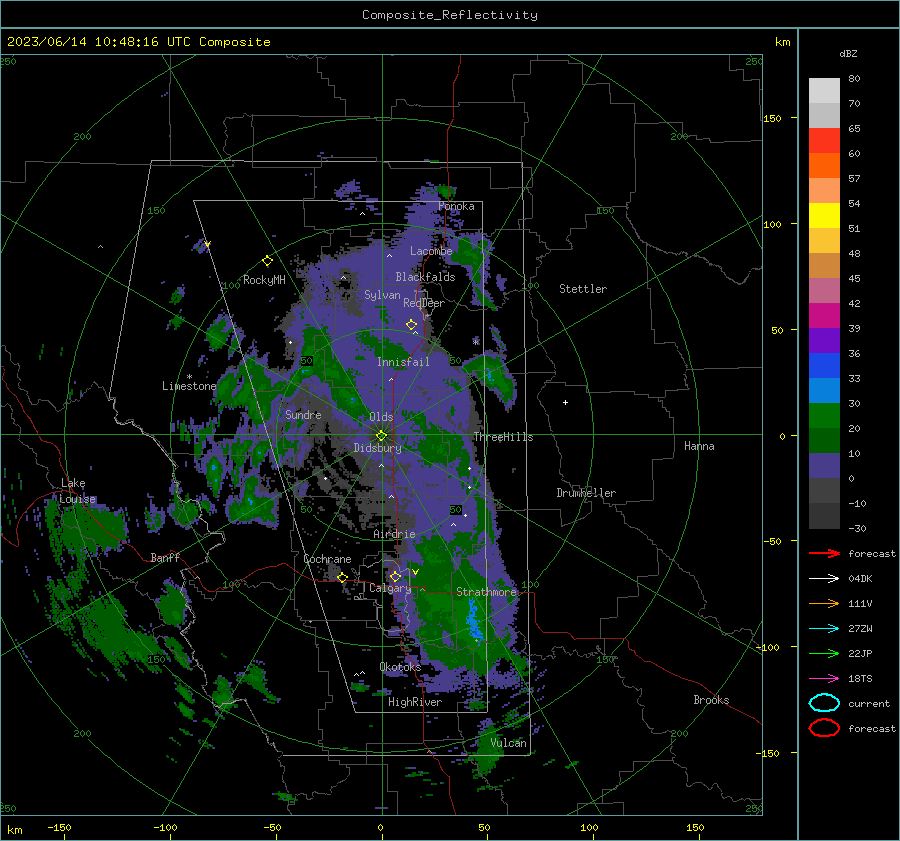The image size is (900, 841).
Task: Click the Composite_Reflectivity title
Action: pos(449,15)
